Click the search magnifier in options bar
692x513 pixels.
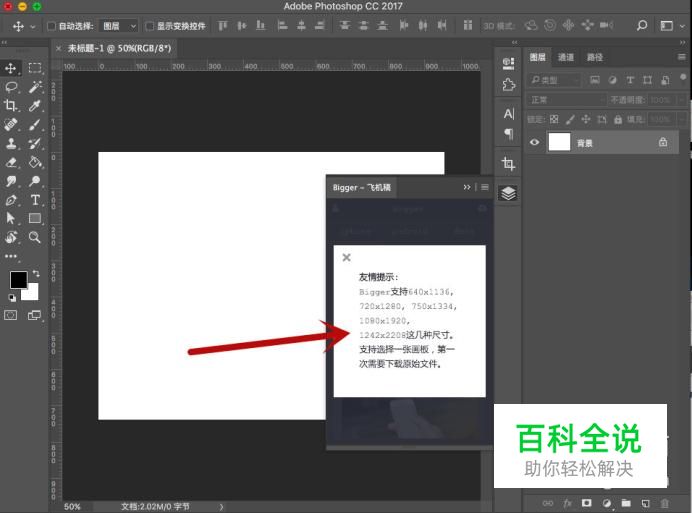[642, 26]
